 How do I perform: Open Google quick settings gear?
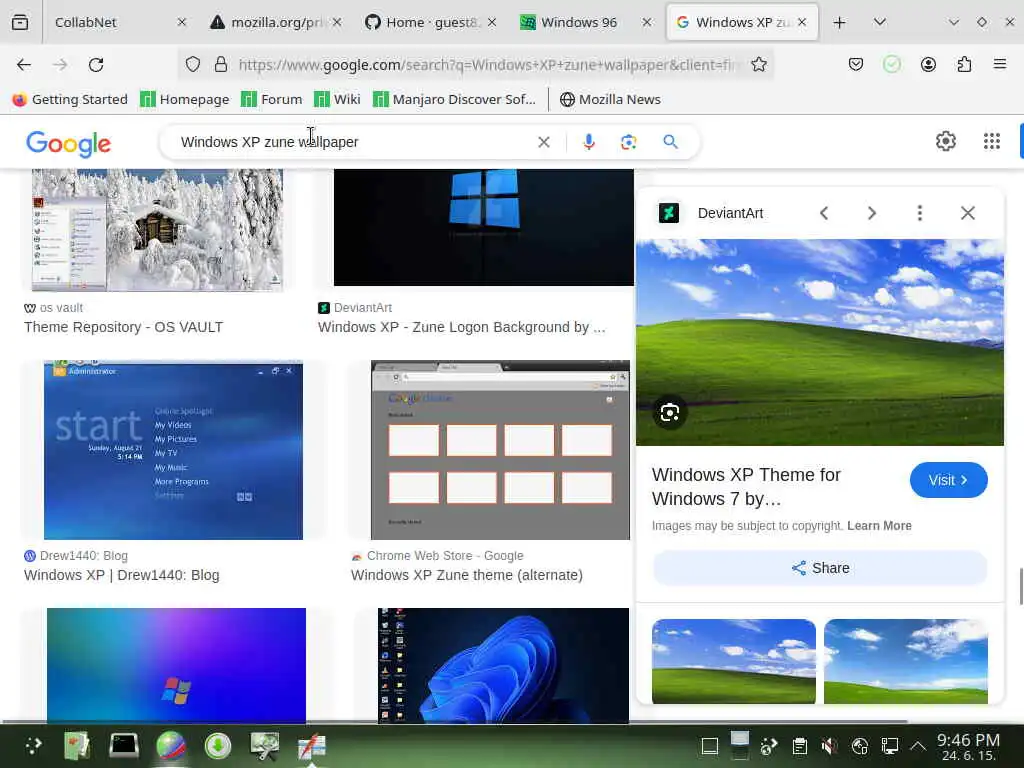click(x=946, y=141)
